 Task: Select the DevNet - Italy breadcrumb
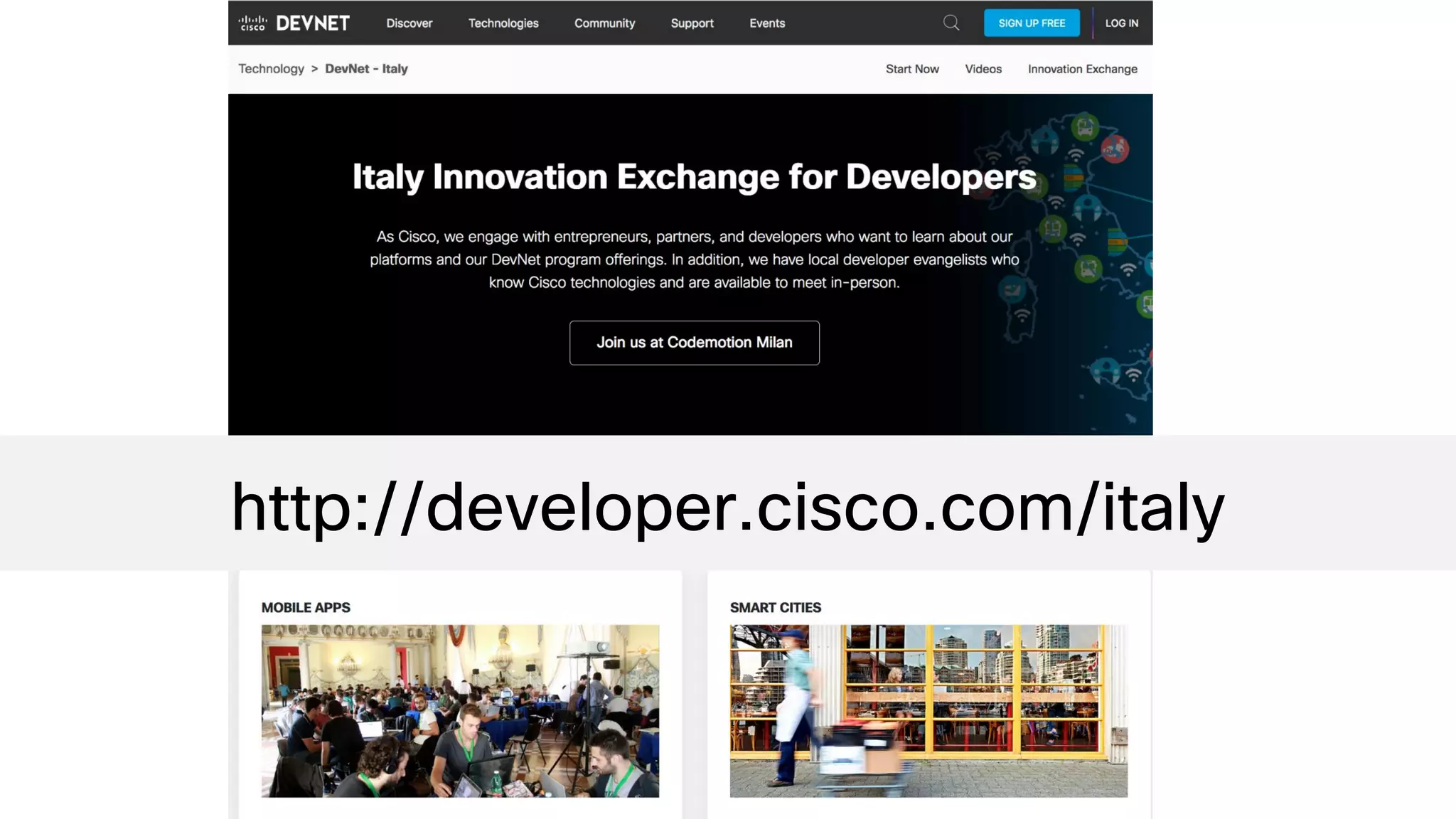pos(366,69)
